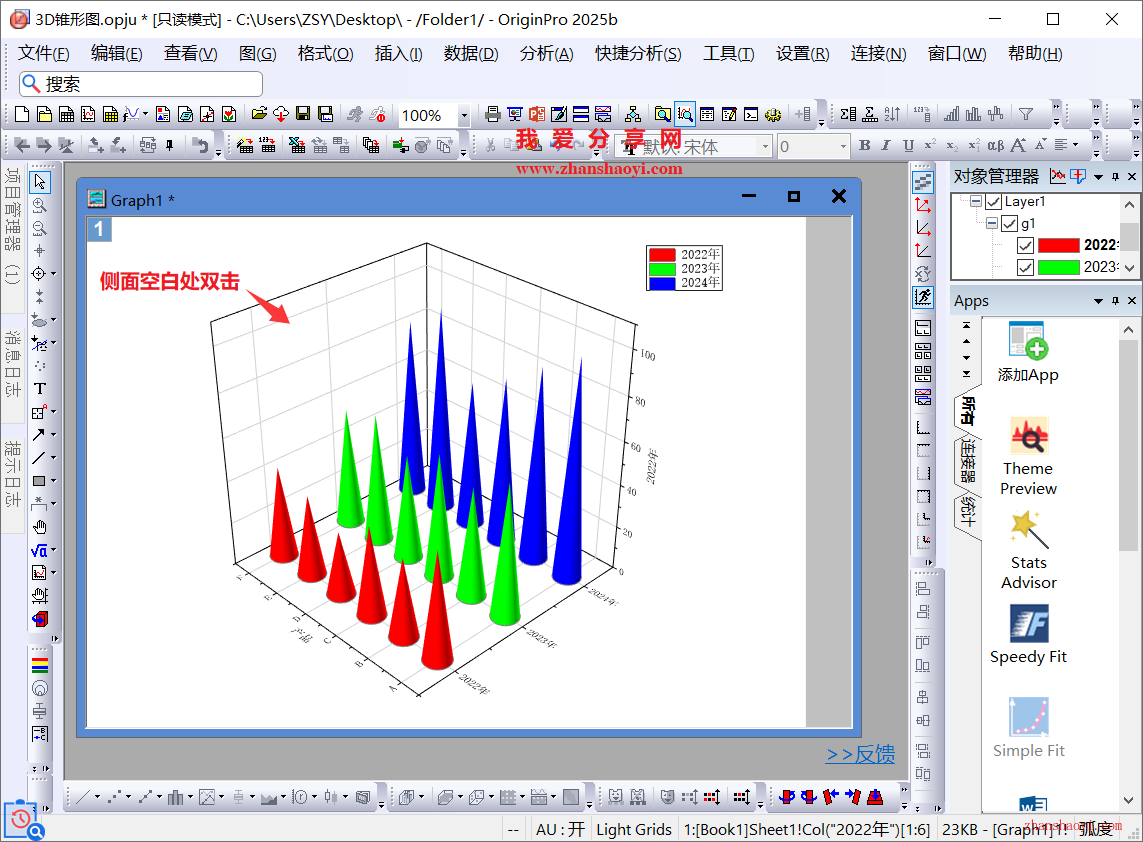Open the 格式(O) menu
Image resolution: width=1143 pixels, height=842 pixels.
pyautogui.click(x=325, y=54)
